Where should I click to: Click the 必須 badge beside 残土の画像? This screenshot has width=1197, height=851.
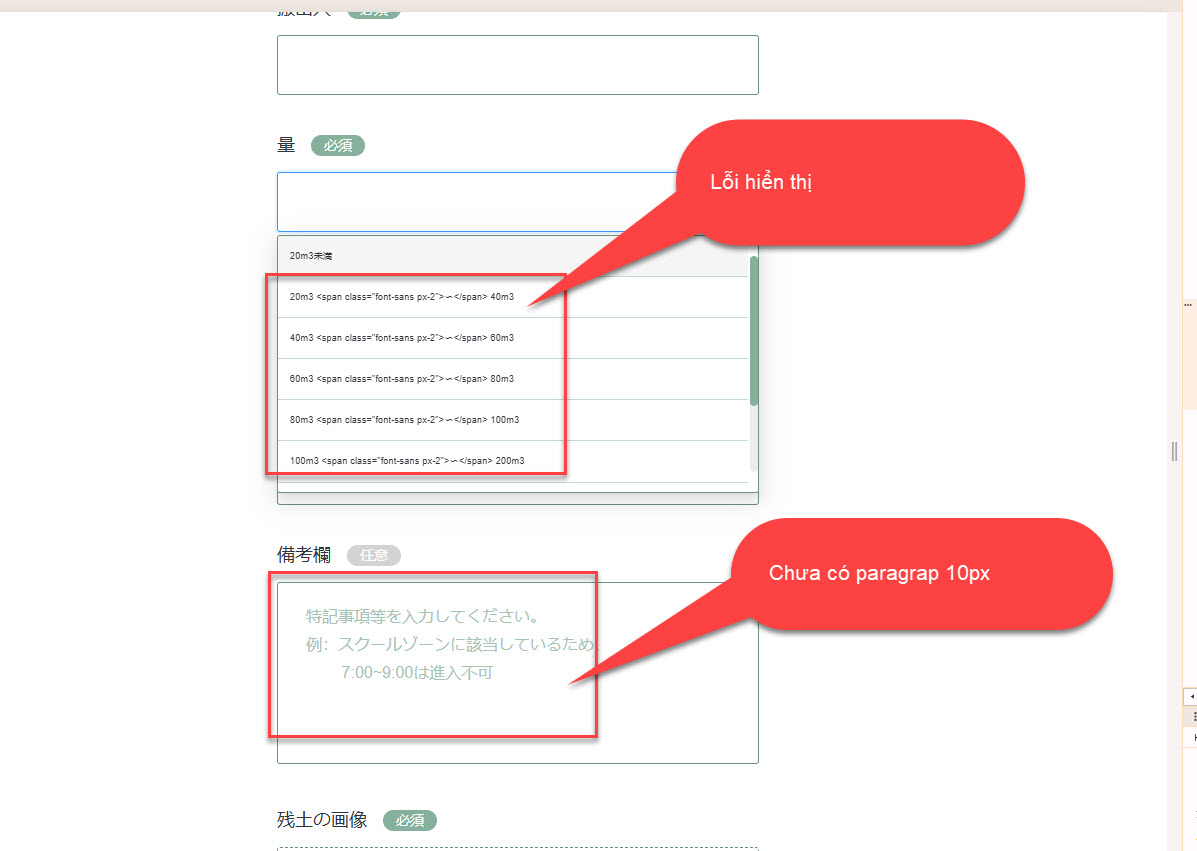(410, 821)
